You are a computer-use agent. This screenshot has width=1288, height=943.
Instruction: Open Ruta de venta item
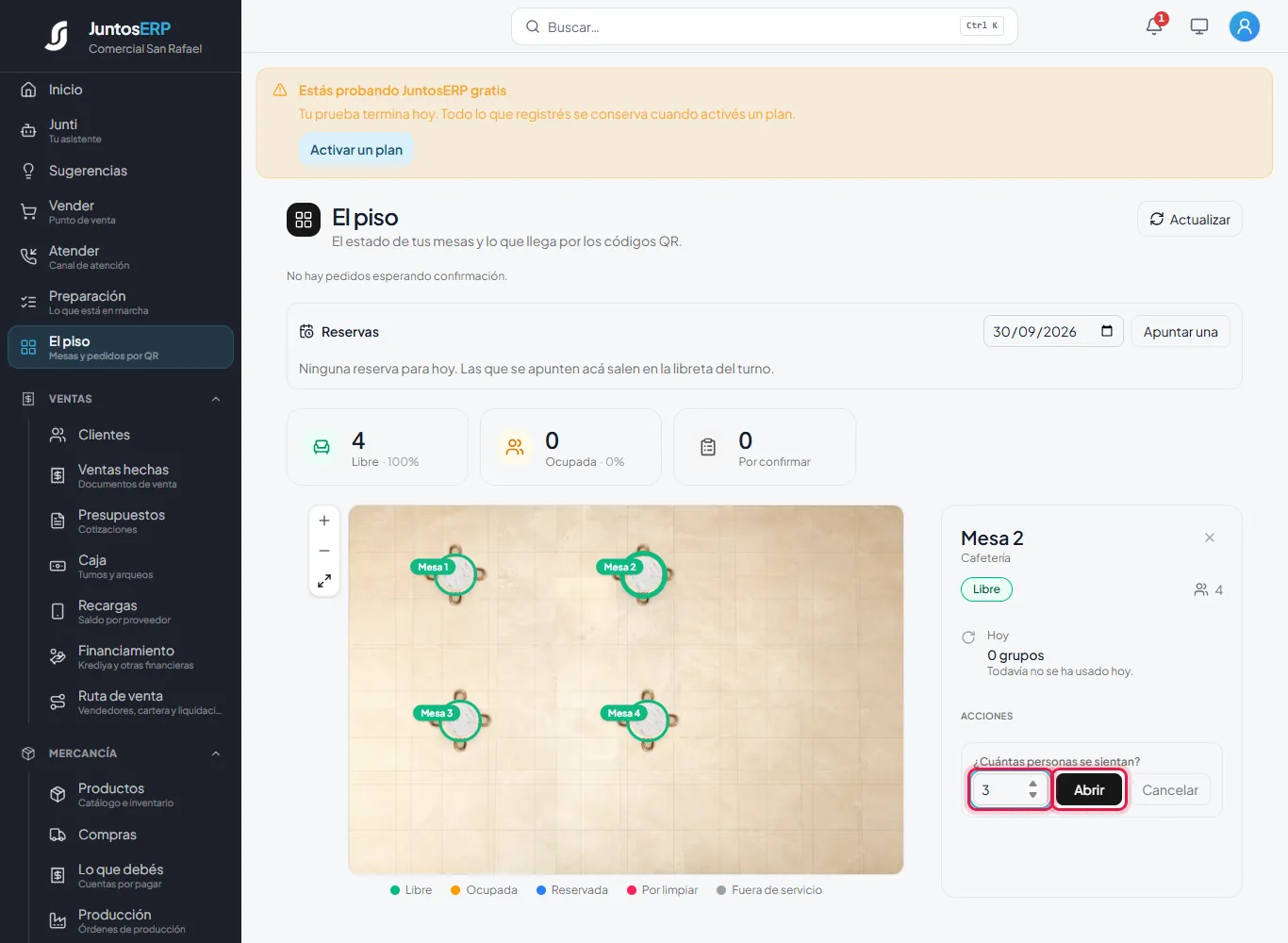[134, 702]
